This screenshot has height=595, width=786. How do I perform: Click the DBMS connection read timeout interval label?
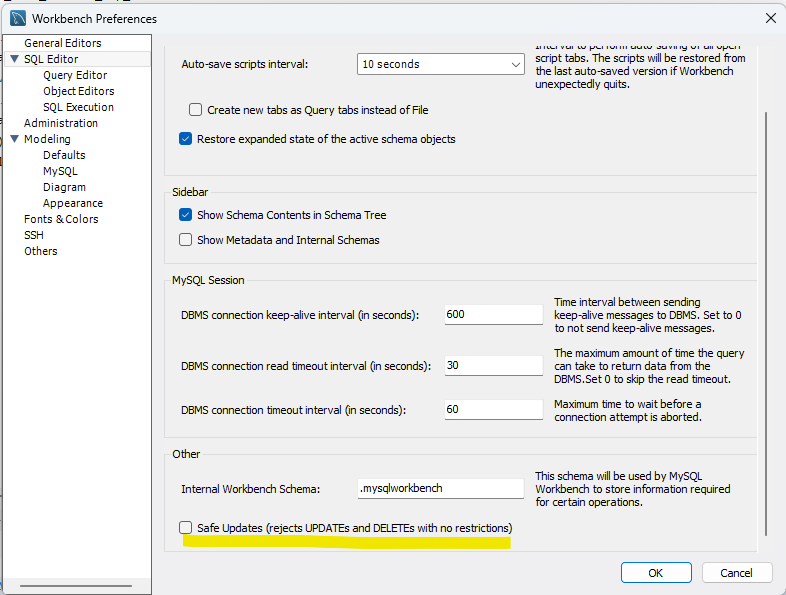coord(306,366)
